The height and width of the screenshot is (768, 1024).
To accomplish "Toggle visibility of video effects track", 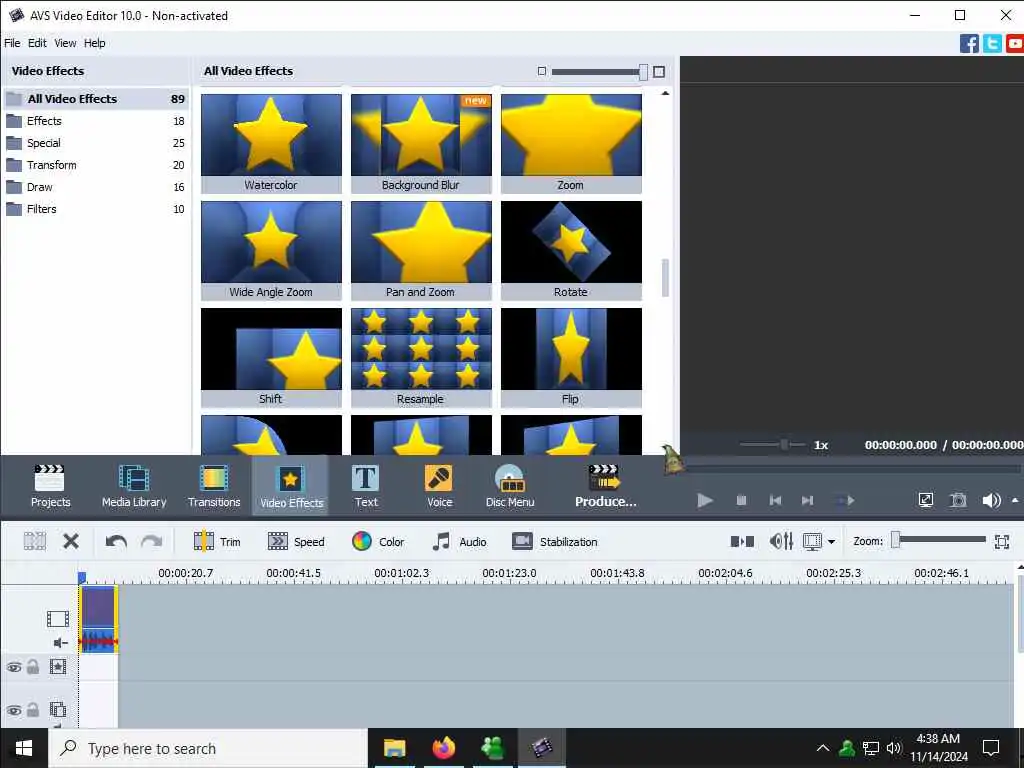I will tap(14, 667).
